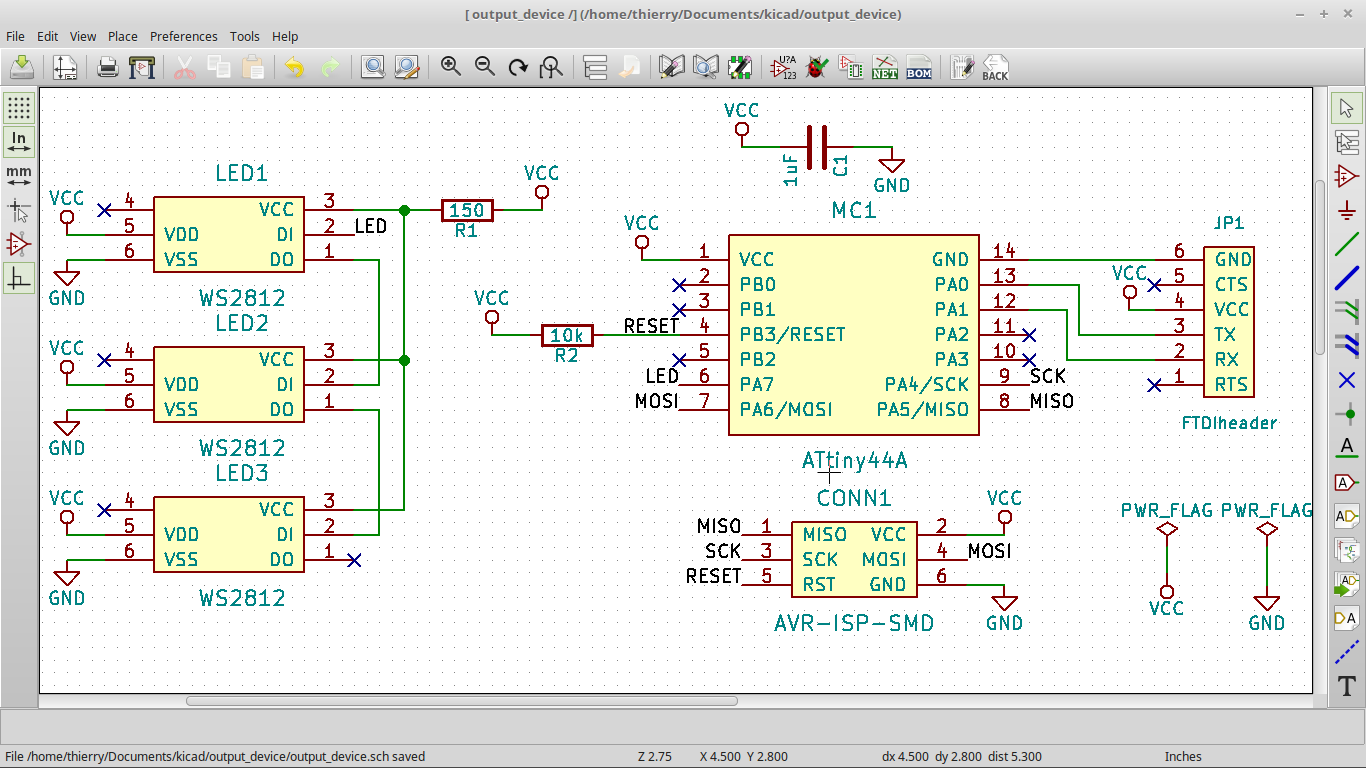The image size is (1366, 768).
Task: Zoom out of the schematic
Action: [485, 67]
